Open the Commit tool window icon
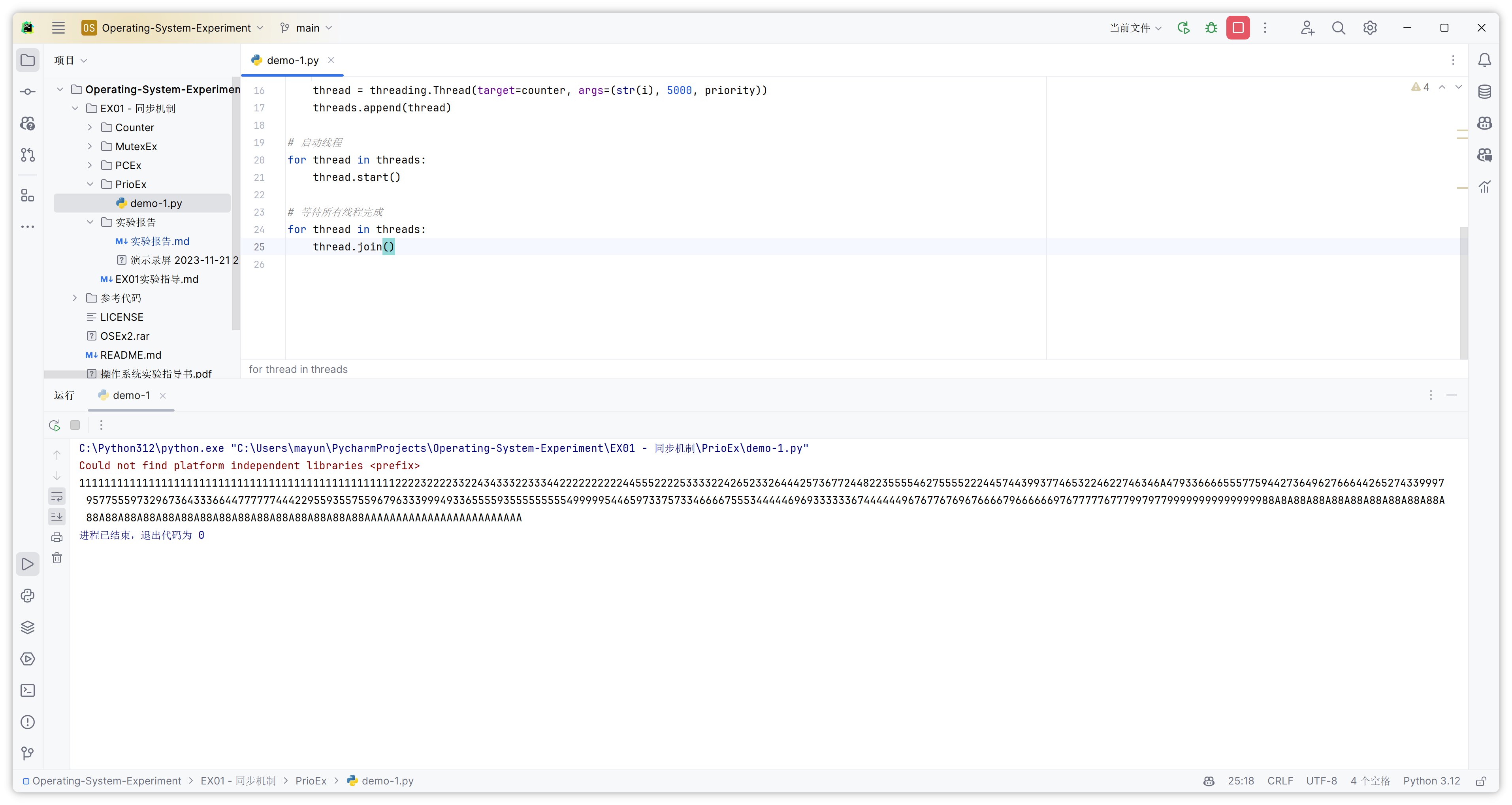1512x805 pixels. [28, 92]
